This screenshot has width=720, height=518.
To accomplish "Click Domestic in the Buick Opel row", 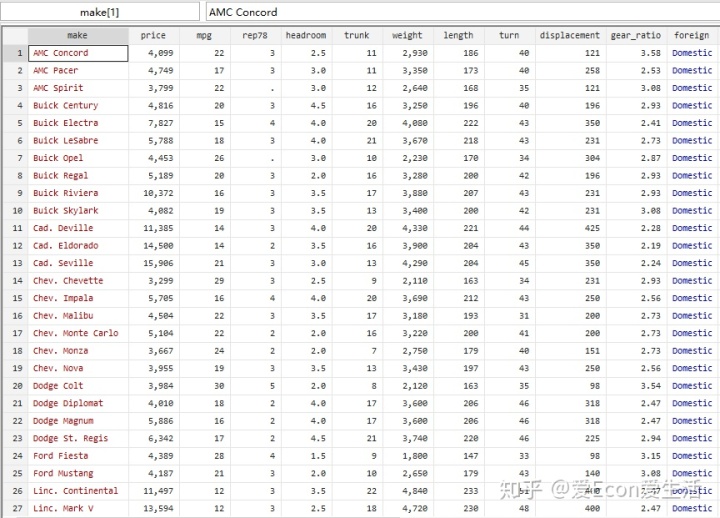I will [692, 158].
